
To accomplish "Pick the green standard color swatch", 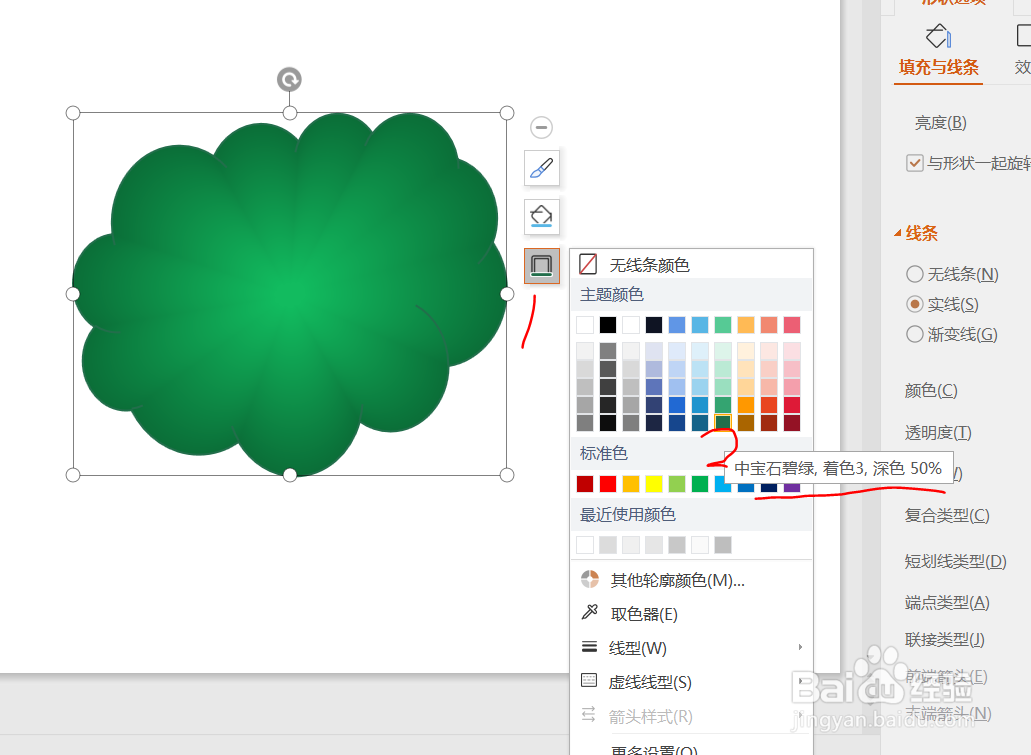I will [x=700, y=484].
